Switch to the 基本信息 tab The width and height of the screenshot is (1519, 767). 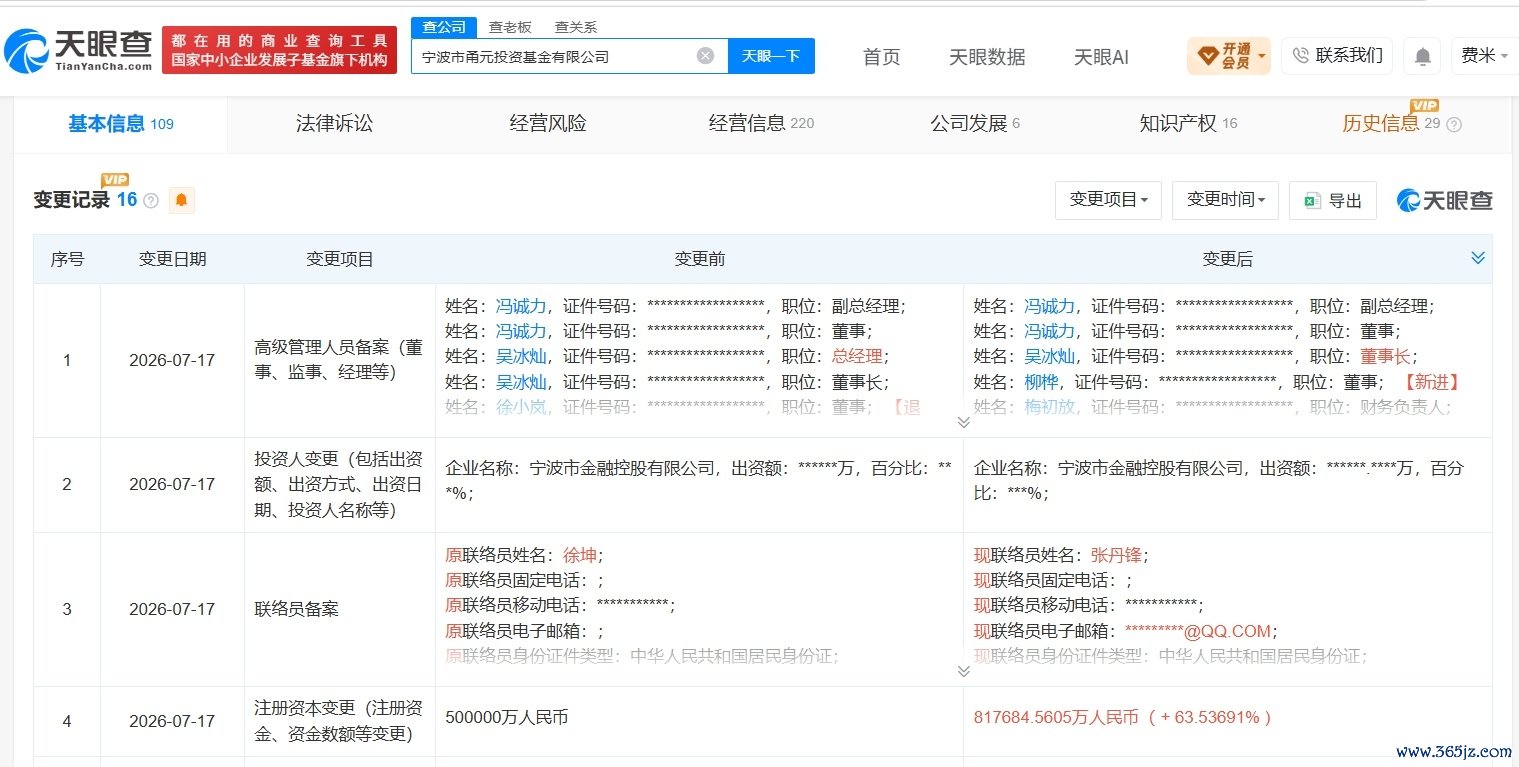click(121, 124)
